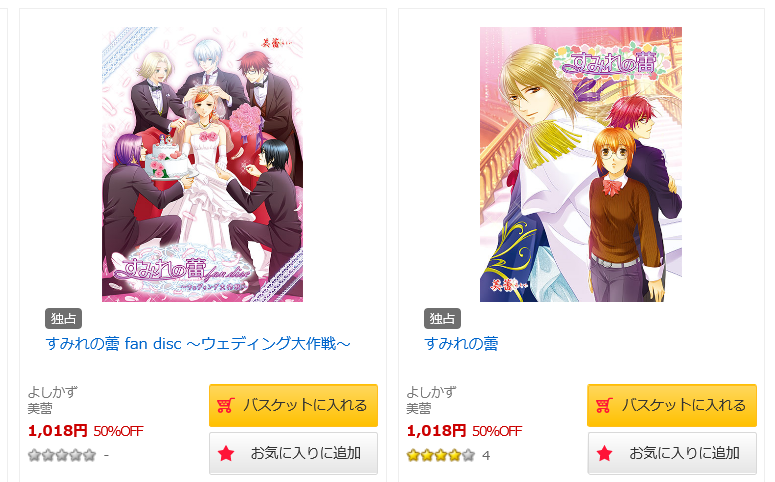The width and height of the screenshot is (775, 482).
Task: Add すみれの蕾 to favorites with お気に入りに追加
Action: [672, 453]
